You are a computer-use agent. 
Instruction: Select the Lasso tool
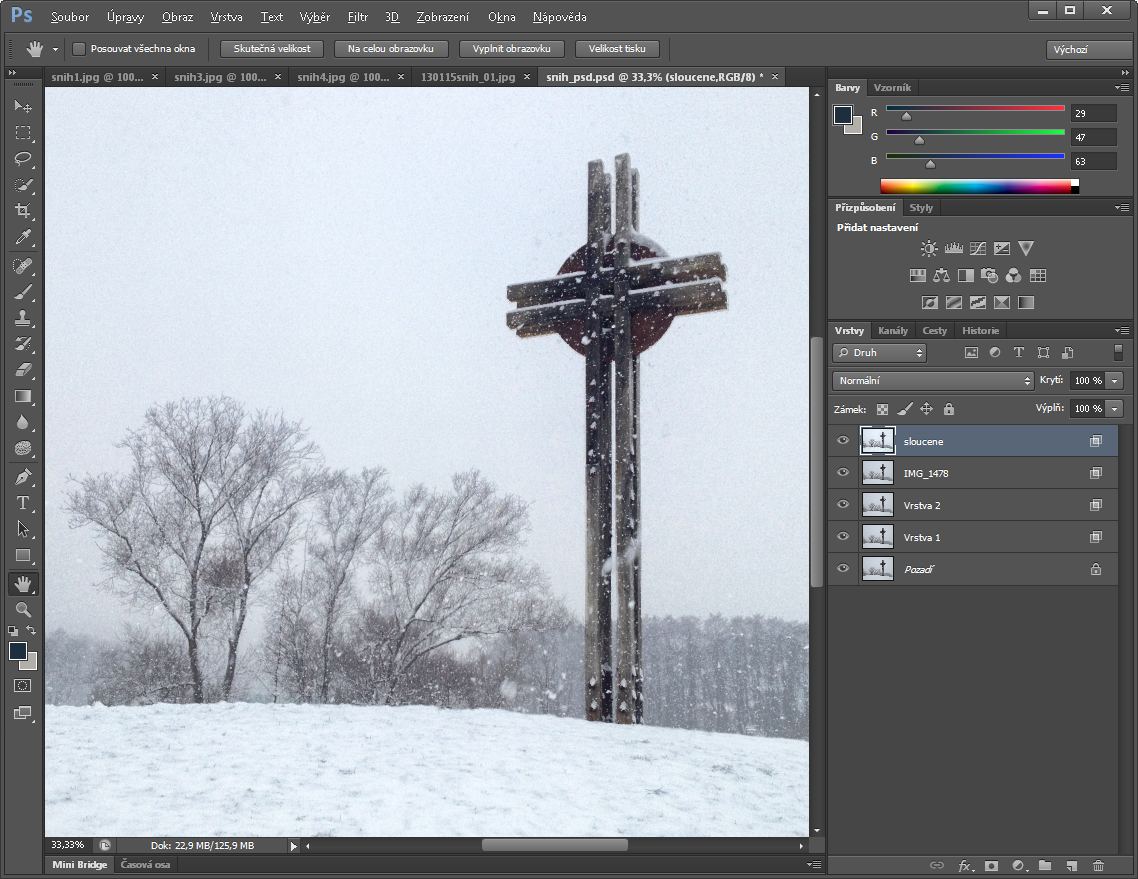tap(23, 158)
